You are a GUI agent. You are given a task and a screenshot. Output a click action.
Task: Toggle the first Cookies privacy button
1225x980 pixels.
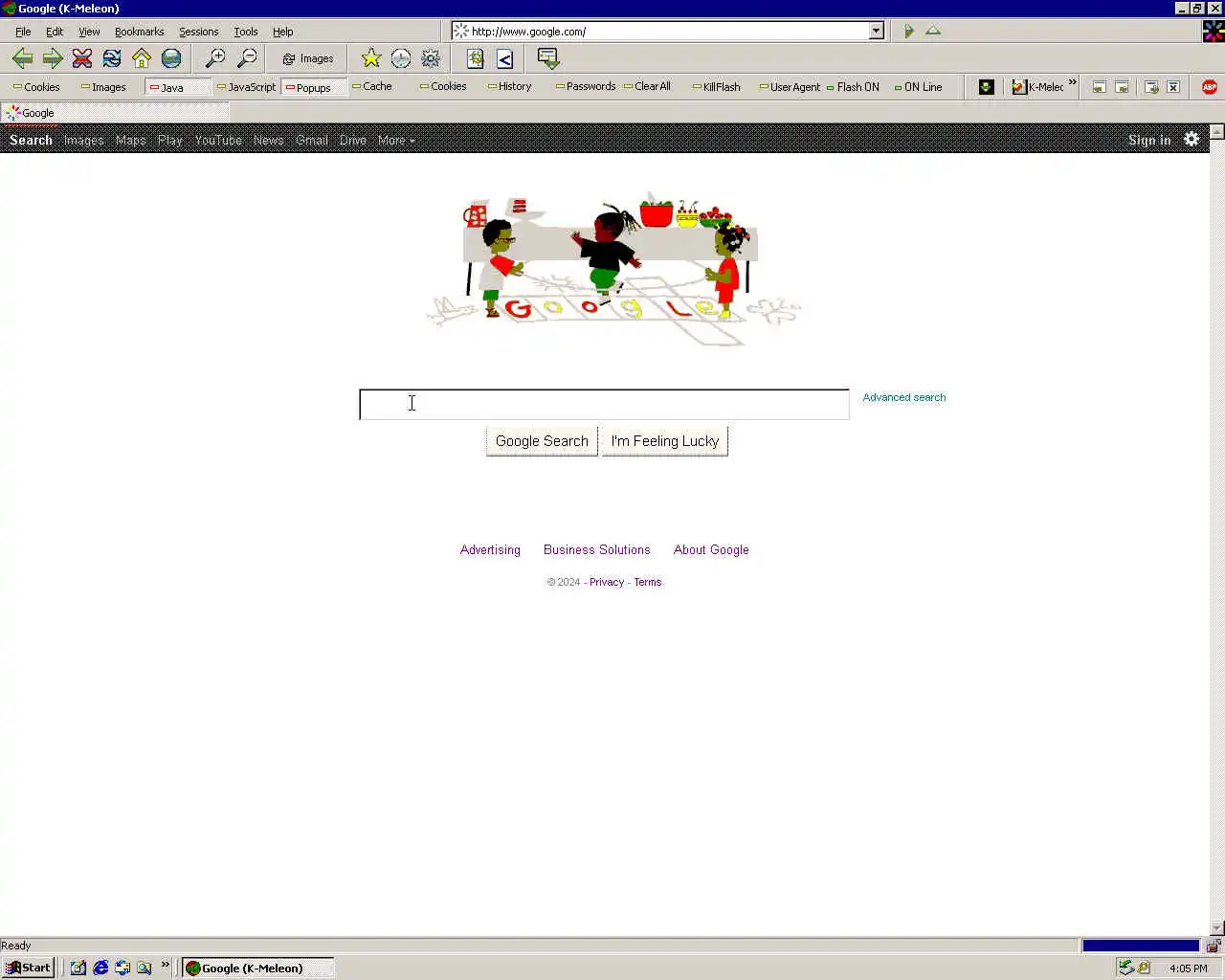tap(36, 87)
